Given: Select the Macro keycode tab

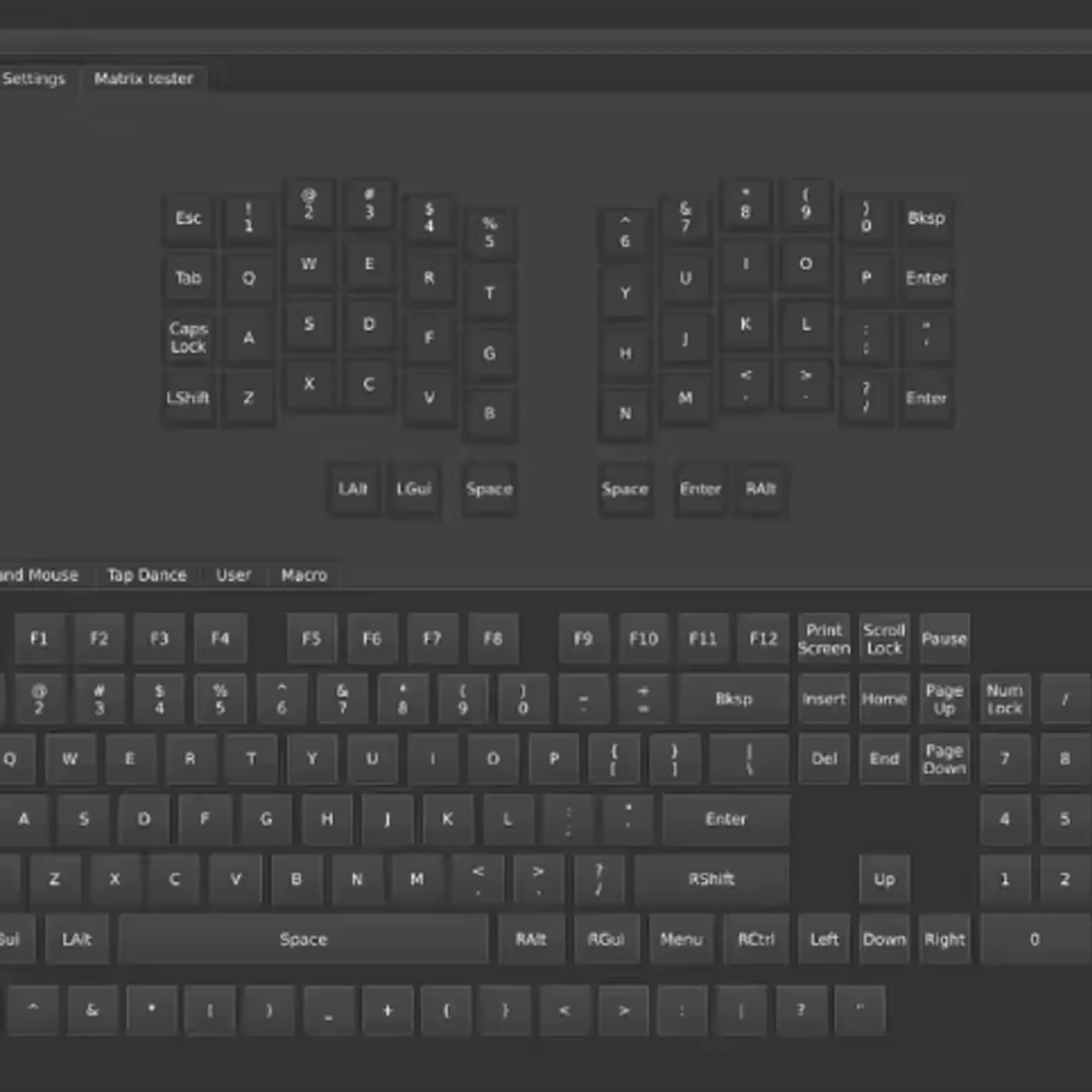Looking at the screenshot, I should pyautogui.click(x=304, y=575).
